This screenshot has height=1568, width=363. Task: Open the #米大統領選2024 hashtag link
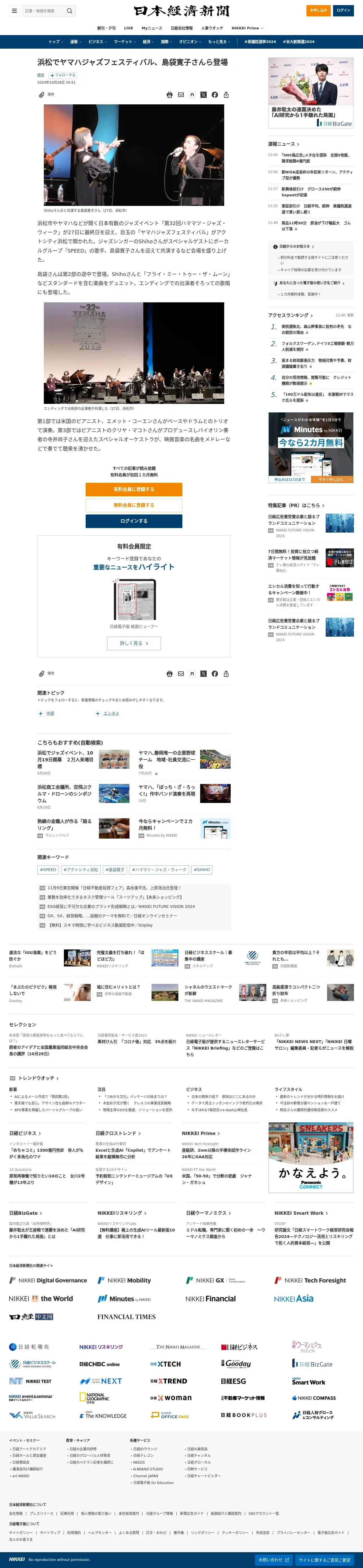pos(299,42)
